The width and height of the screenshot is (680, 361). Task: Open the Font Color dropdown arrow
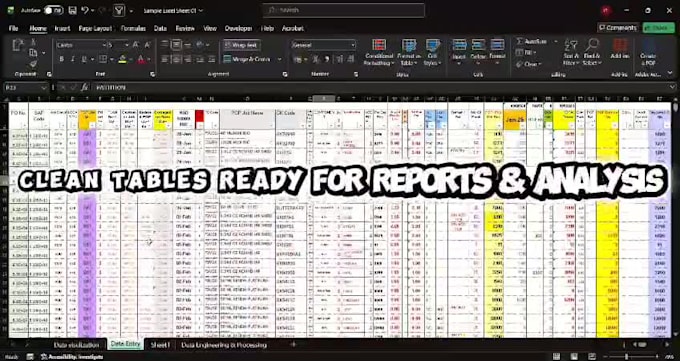pyautogui.click(x=149, y=59)
